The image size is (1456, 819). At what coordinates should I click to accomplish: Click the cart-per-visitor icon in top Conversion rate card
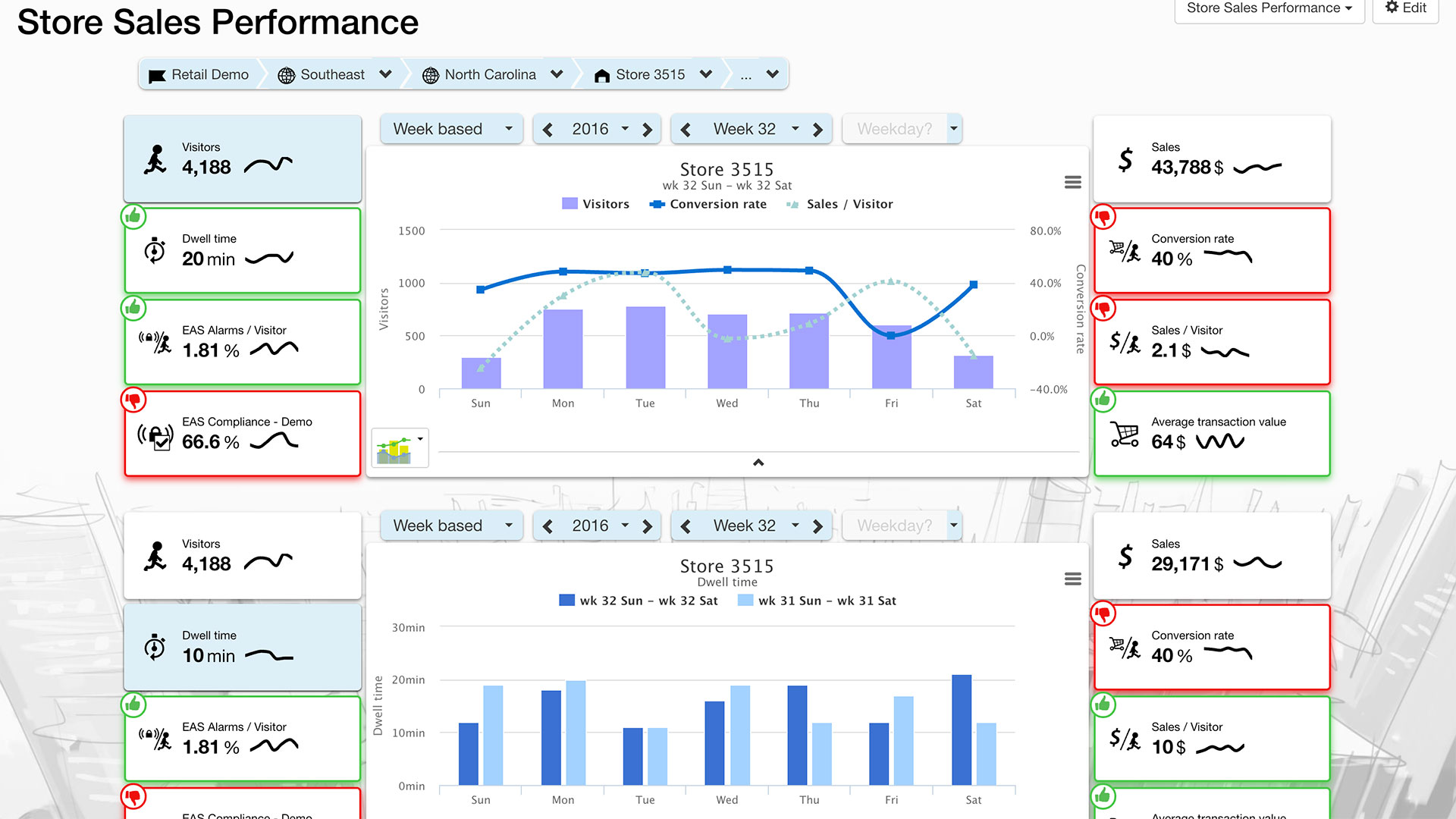(x=1125, y=250)
